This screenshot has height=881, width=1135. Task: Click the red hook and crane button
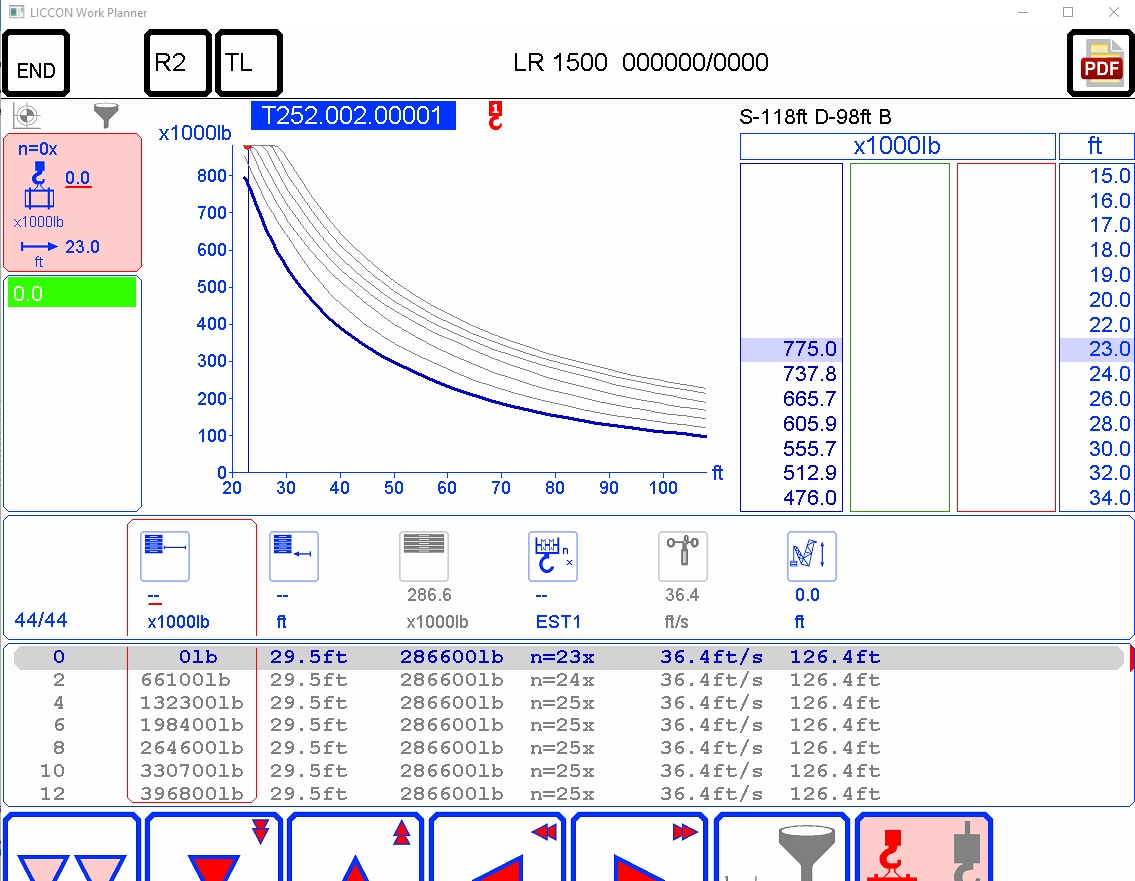(924, 847)
